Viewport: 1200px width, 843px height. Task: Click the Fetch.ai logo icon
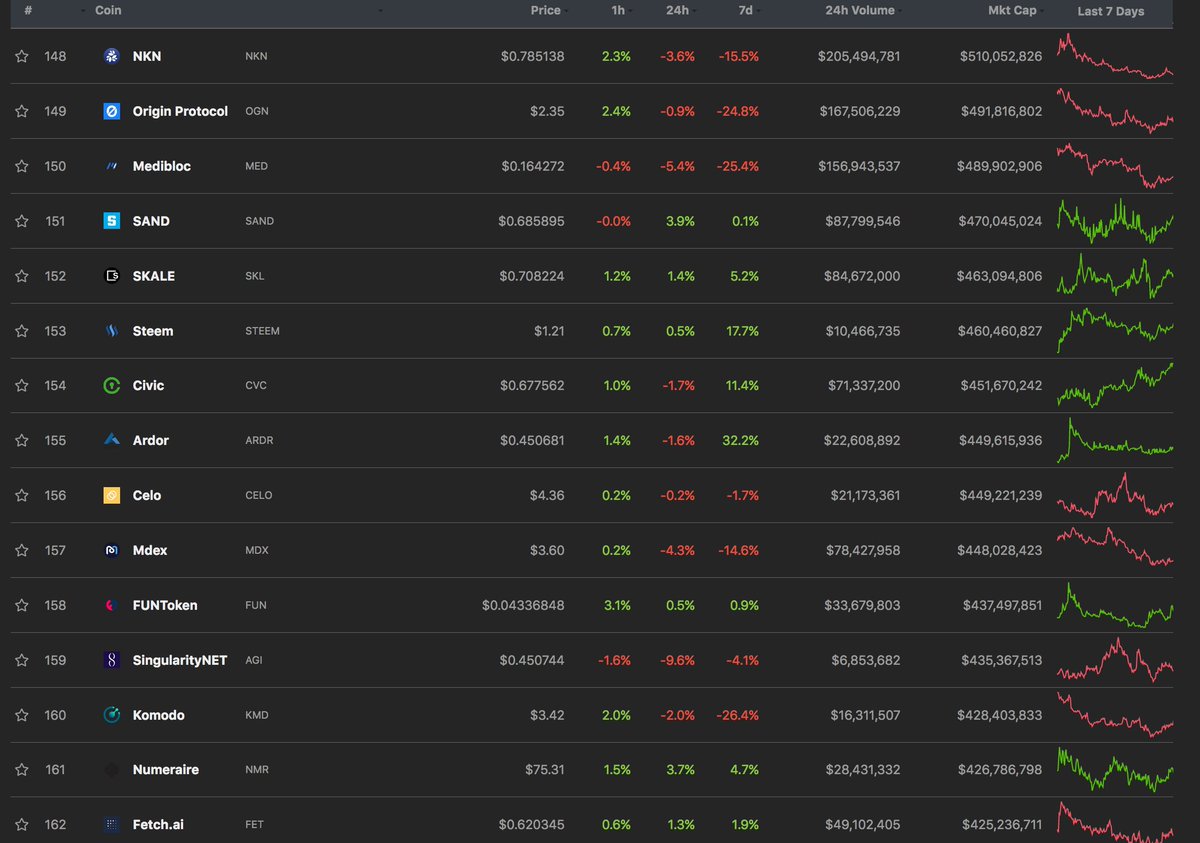coord(112,825)
